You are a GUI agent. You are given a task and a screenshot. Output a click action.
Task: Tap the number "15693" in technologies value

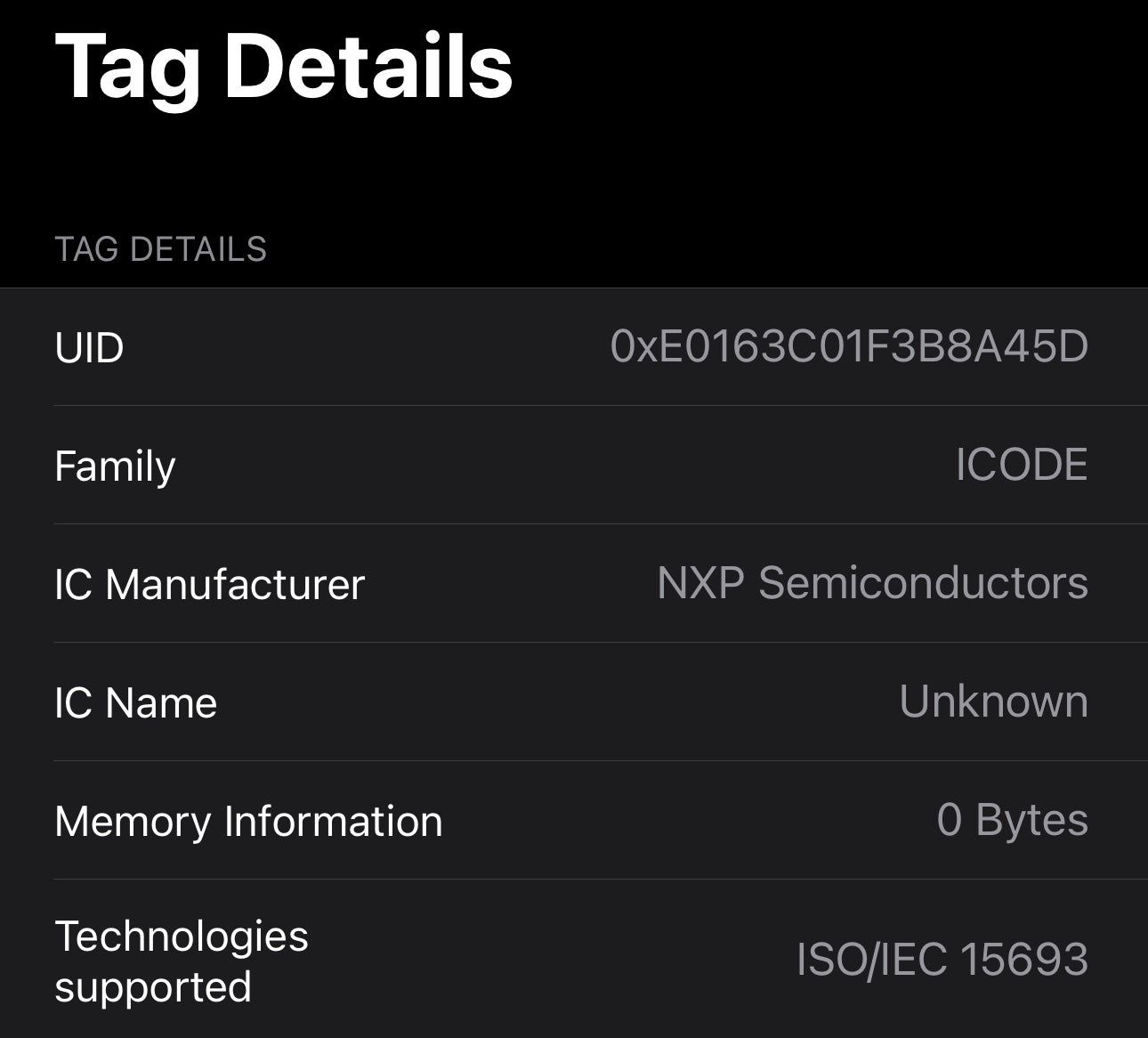[x=1024, y=960]
